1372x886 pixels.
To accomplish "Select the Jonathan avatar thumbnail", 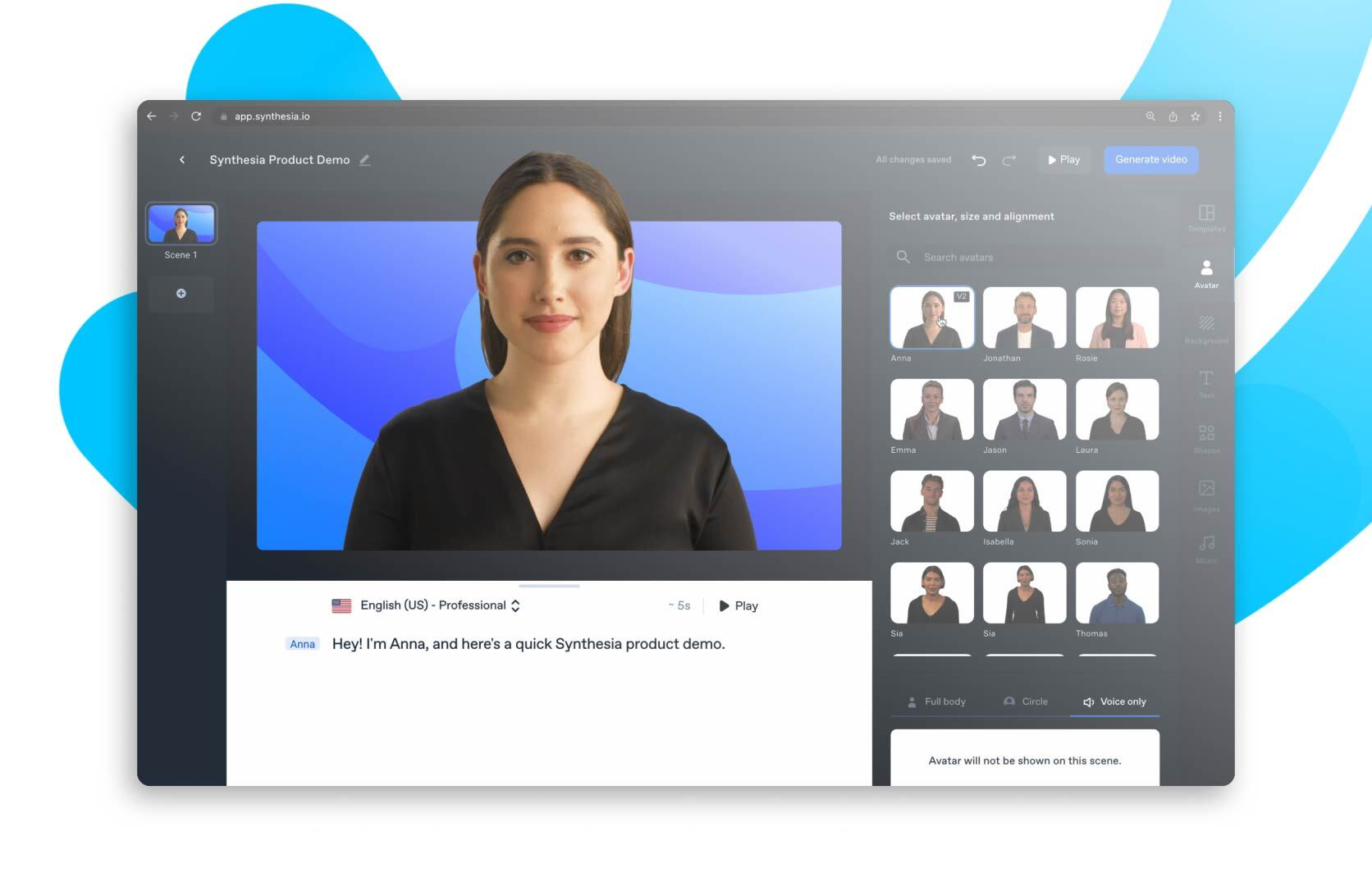I will click(x=1024, y=317).
